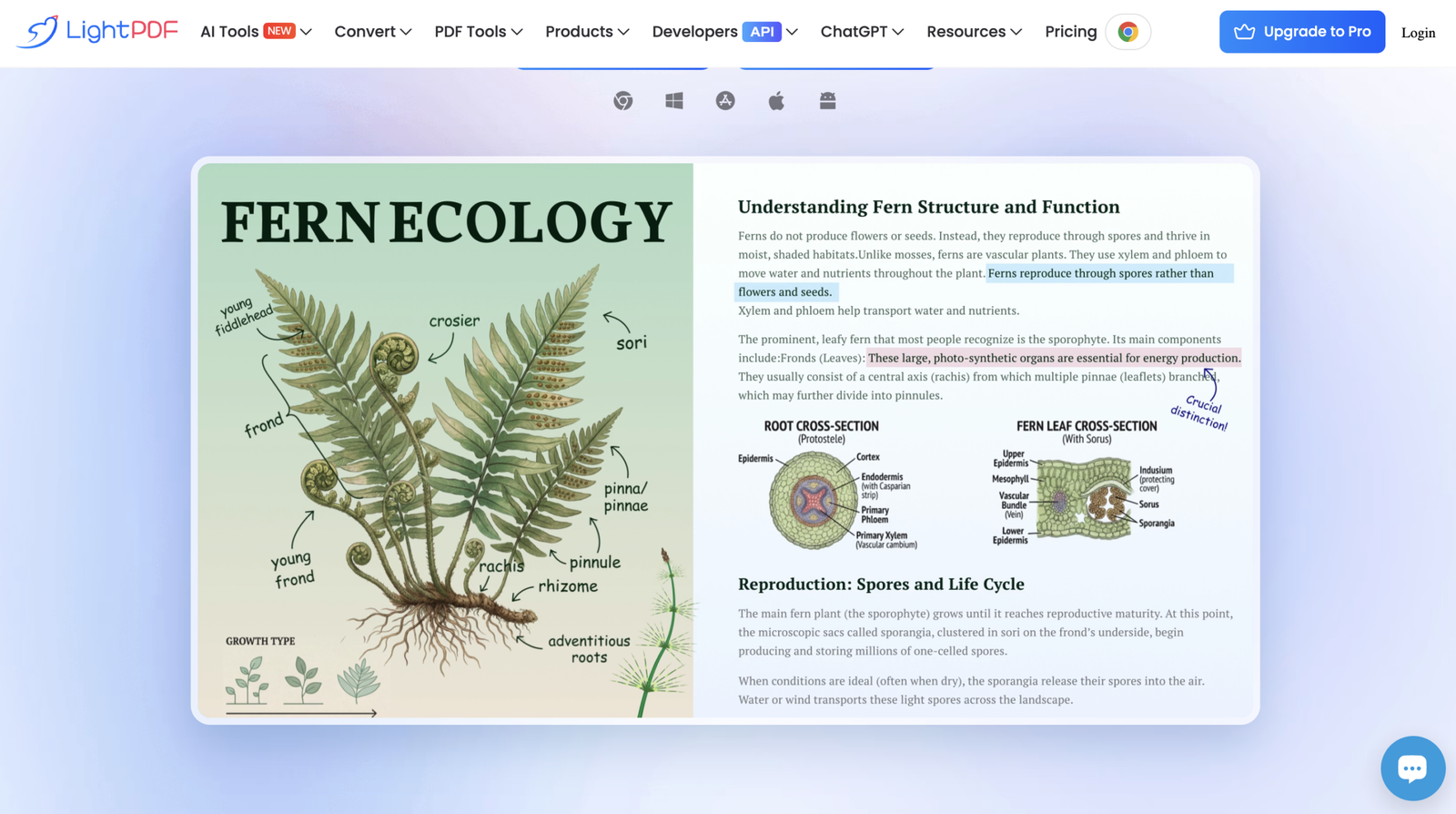Click the rhizome label on the fern
The height and width of the screenshot is (814, 1456).
click(568, 586)
